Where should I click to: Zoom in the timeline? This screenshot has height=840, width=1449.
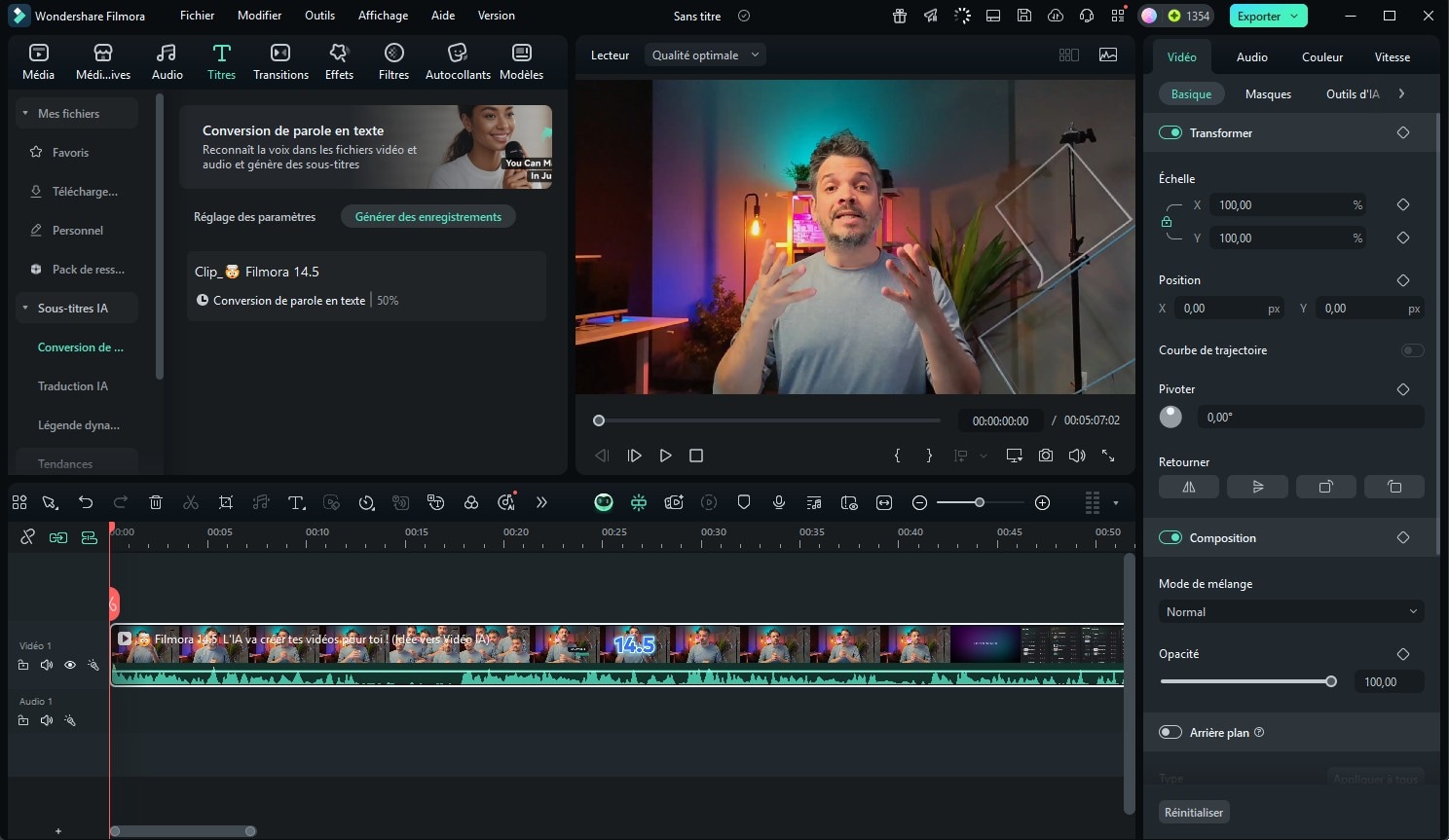[1042, 502]
